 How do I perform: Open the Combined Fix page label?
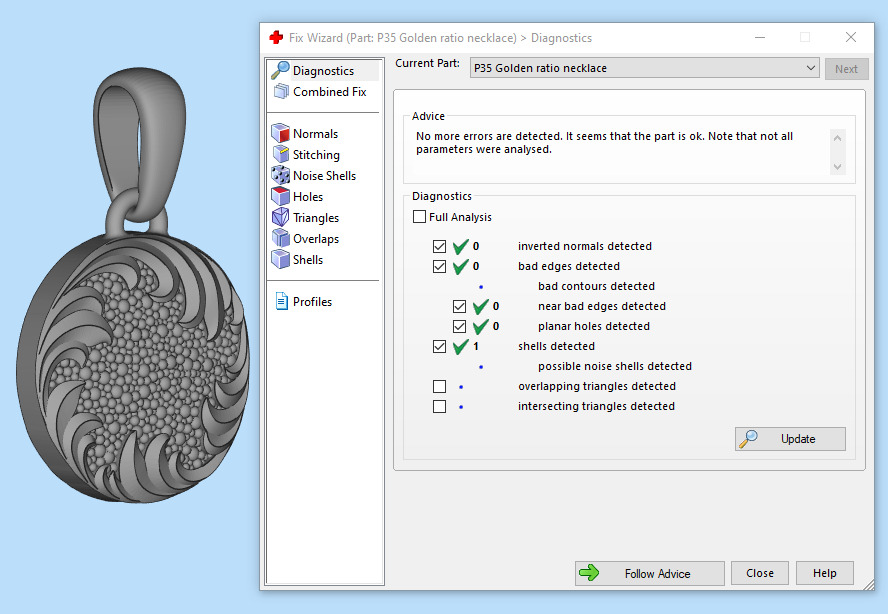pyautogui.click(x=330, y=92)
